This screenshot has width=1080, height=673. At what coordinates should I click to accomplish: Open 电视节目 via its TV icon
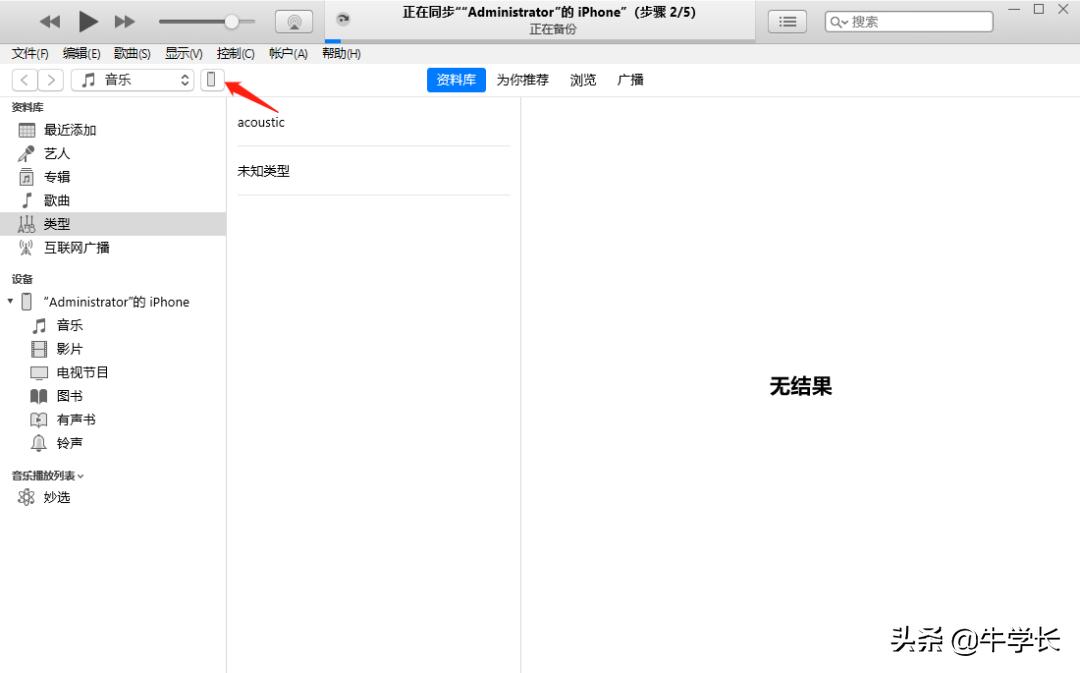pyautogui.click(x=39, y=372)
